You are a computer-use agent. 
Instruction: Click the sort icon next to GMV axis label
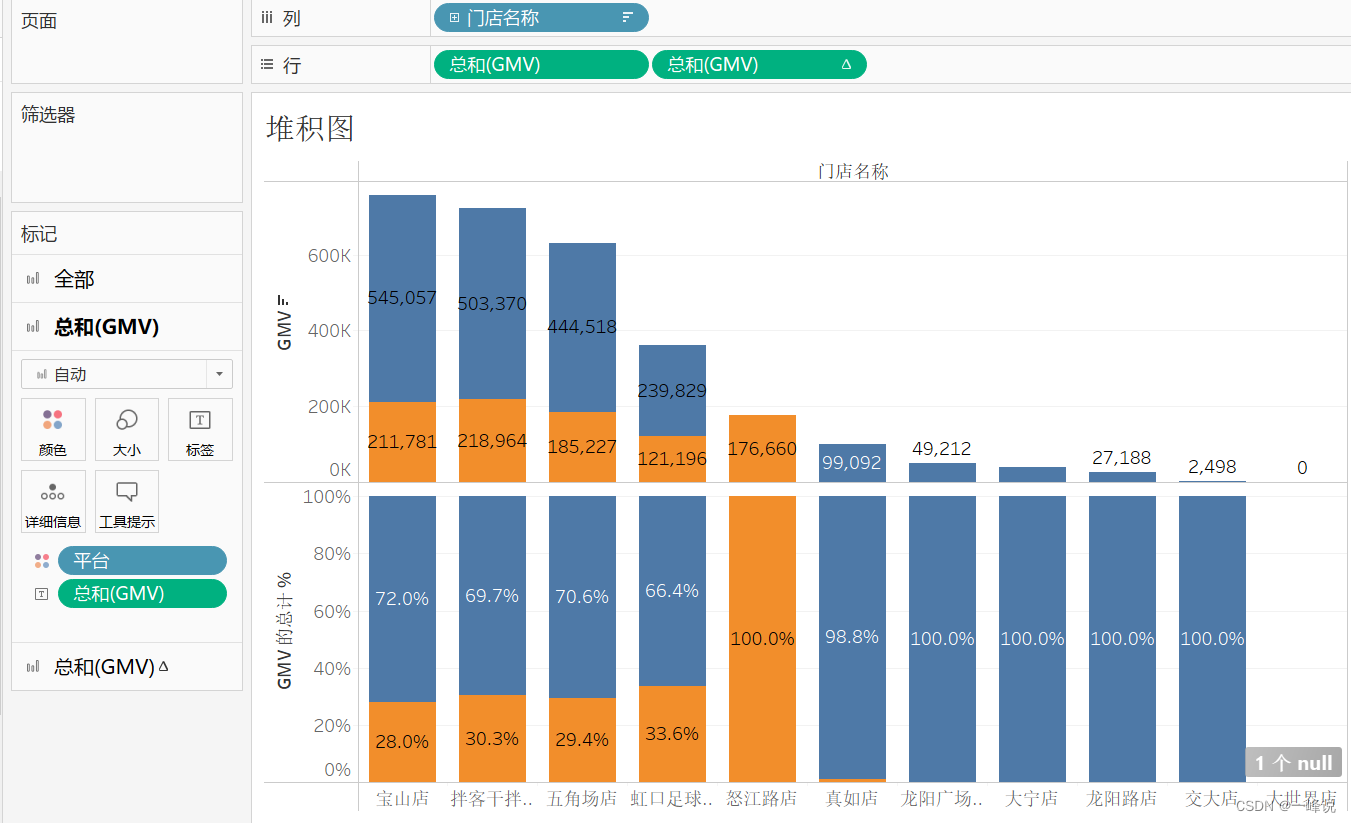tap(284, 300)
